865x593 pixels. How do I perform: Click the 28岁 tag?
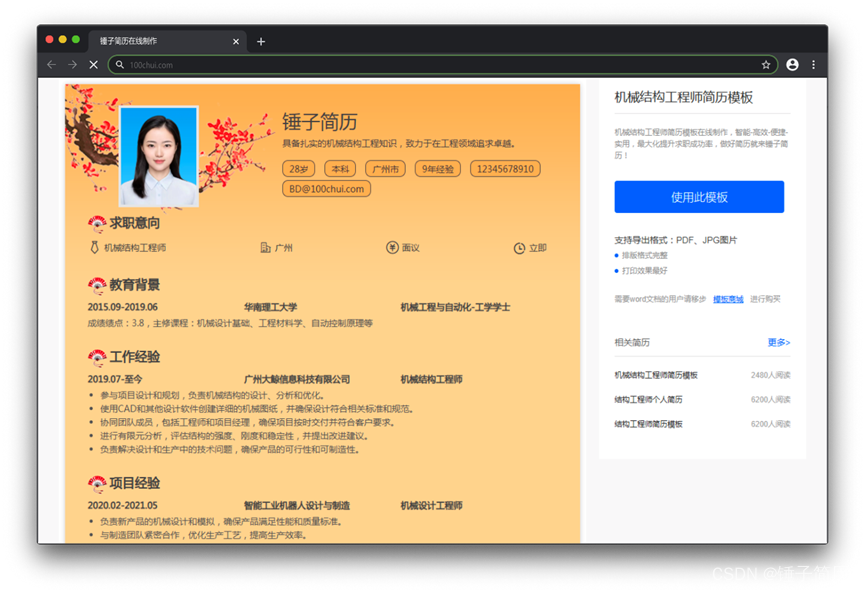(x=298, y=169)
